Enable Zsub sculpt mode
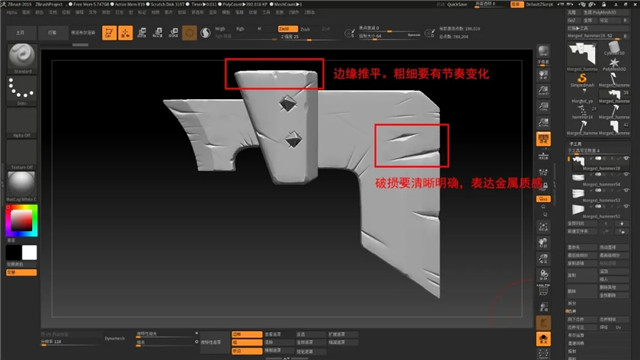The width and height of the screenshot is (640, 360). (305, 29)
